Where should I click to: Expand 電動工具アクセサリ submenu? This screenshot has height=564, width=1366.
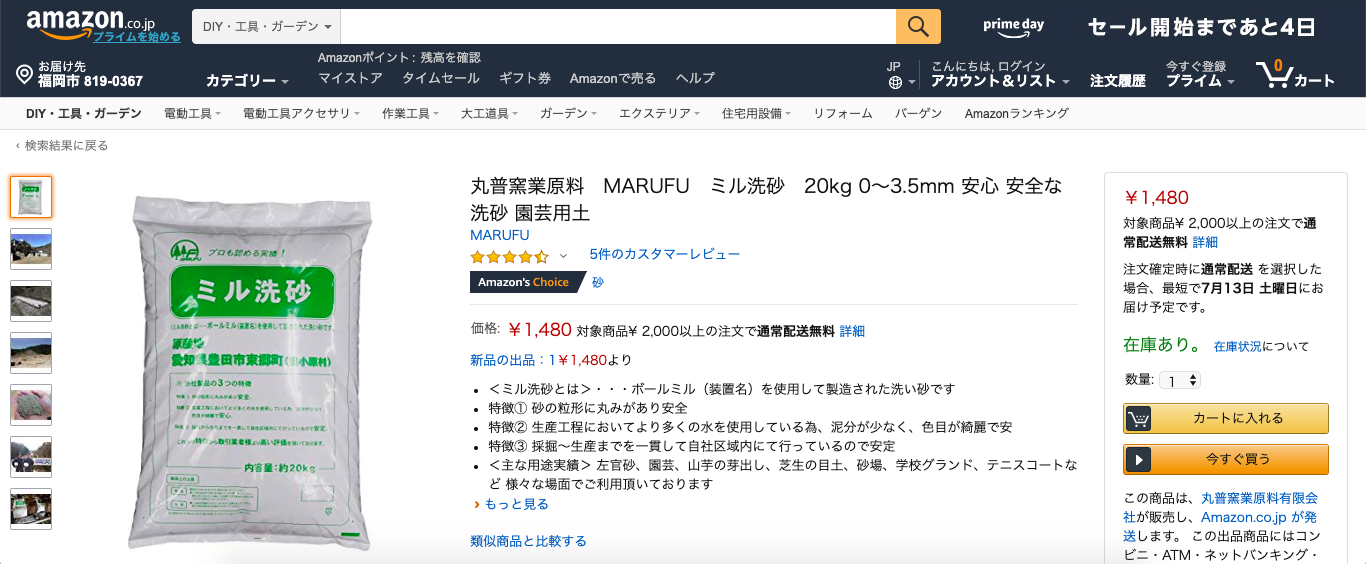click(x=301, y=114)
